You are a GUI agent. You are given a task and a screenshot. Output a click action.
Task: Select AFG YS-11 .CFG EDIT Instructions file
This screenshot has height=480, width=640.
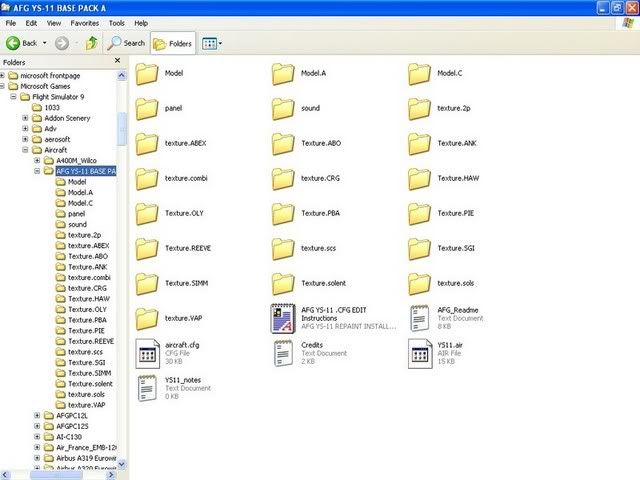(333, 319)
